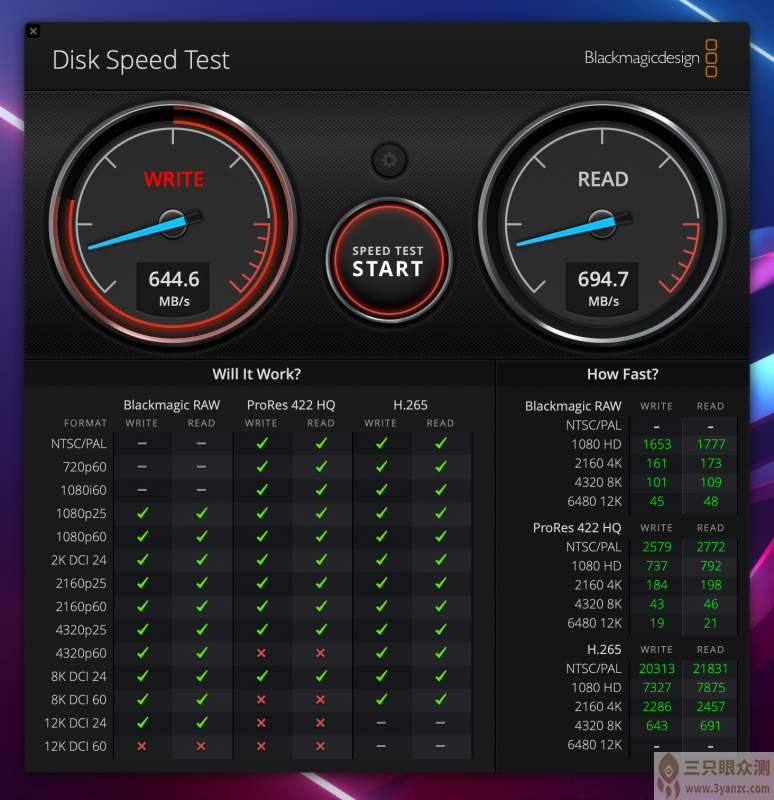Click the READ gauge speed readout 694.7
Image resolution: width=774 pixels, height=800 pixels.
click(603, 280)
